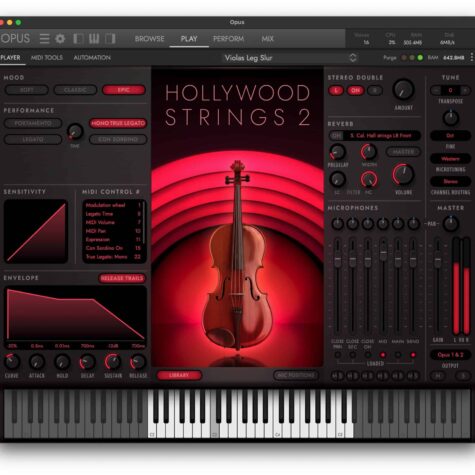
Task: Switch to the Browse tab
Action: 149,39
